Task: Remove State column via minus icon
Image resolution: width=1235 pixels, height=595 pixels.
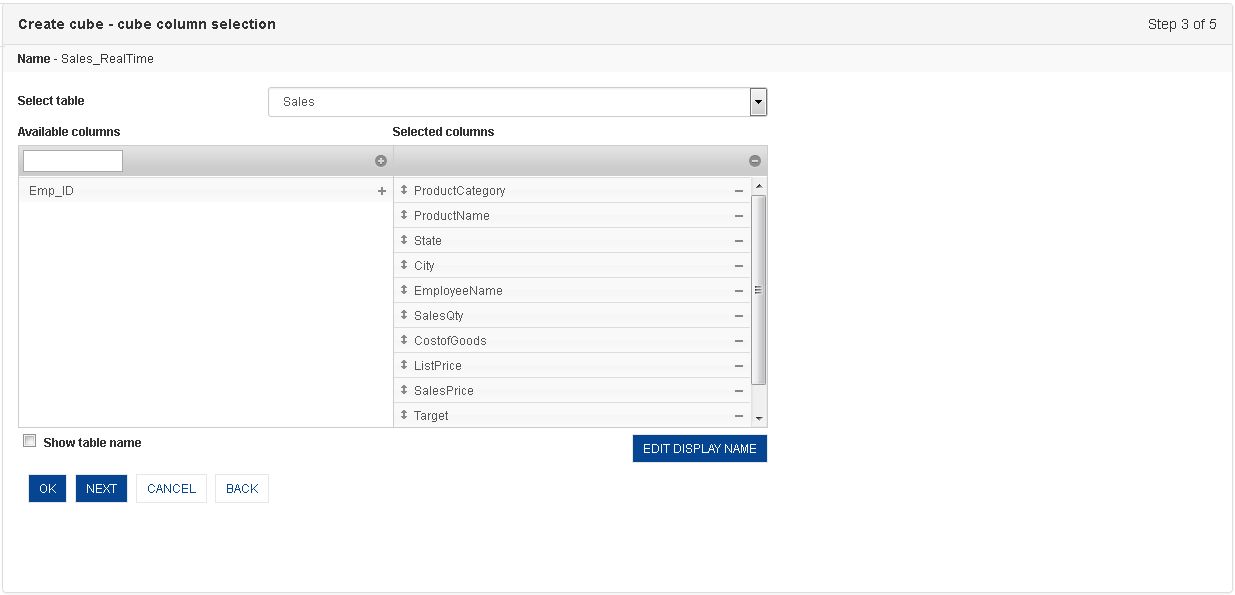Action: pyautogui.click(x=739, y=241)
